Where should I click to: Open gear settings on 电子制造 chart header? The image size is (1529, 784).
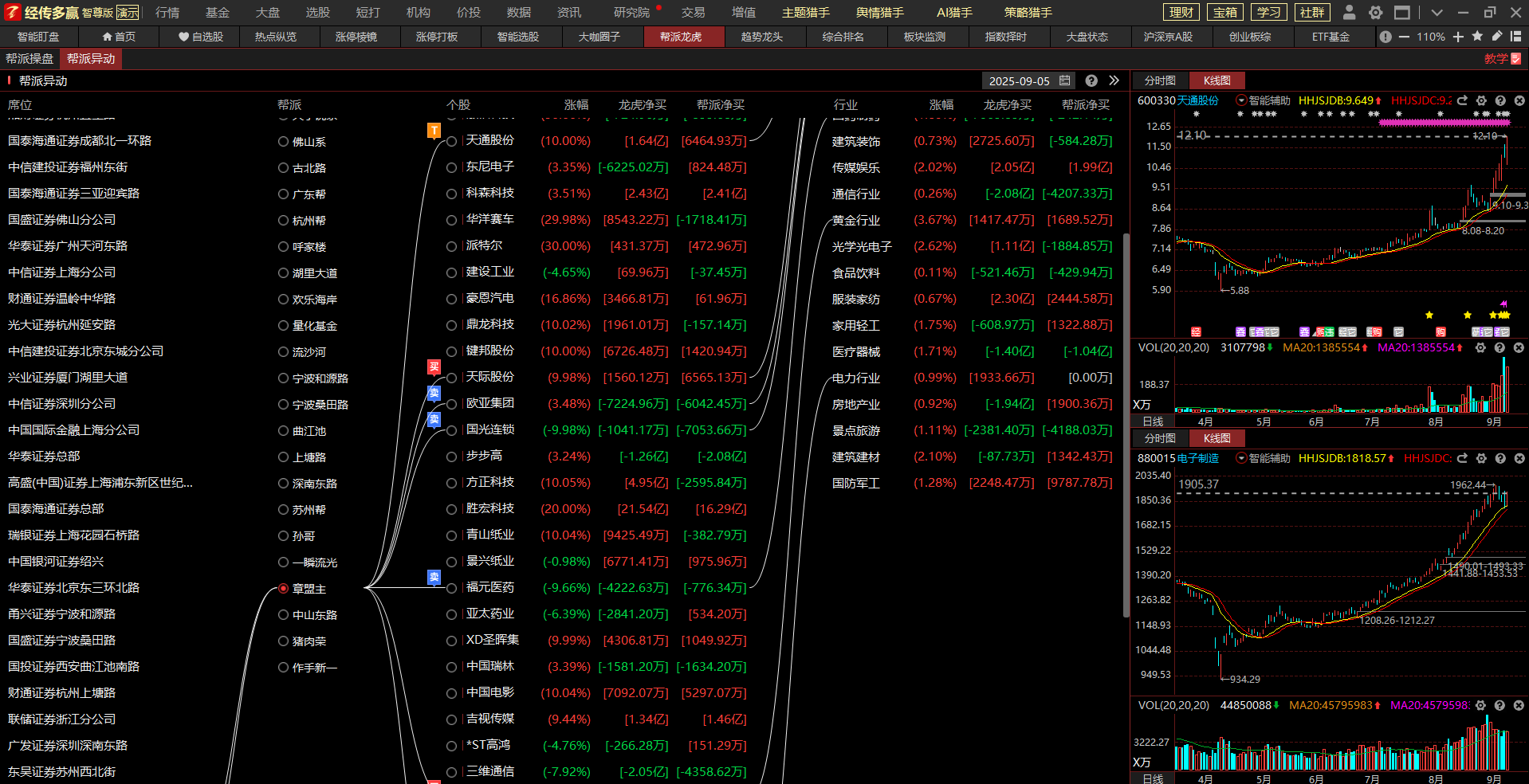(x=1481, y=458)
